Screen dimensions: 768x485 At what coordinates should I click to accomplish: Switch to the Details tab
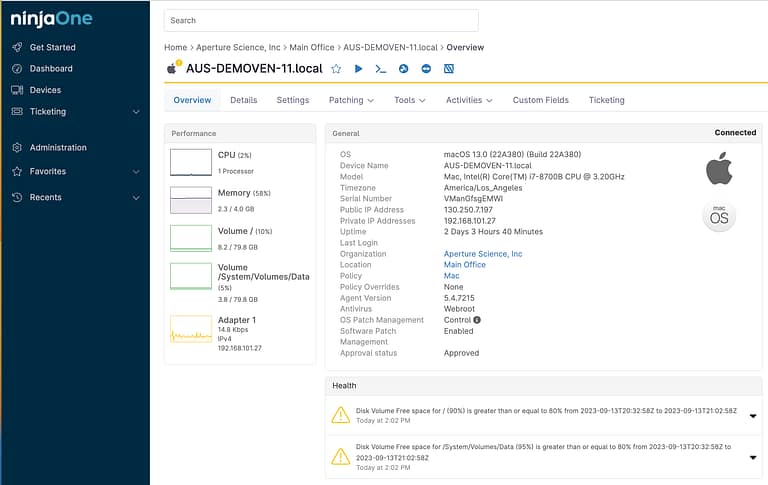point(243,100)
